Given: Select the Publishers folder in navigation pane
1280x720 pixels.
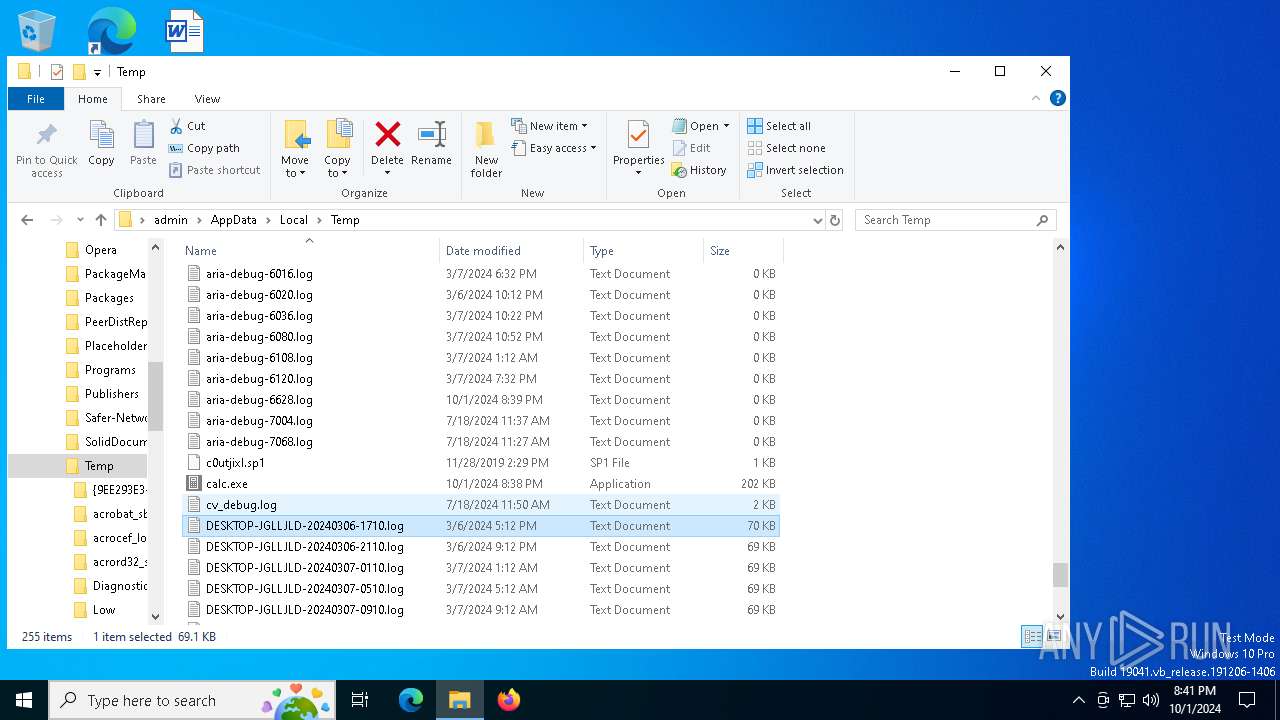Looking at the screenshot, I should [x=111, y=394].
